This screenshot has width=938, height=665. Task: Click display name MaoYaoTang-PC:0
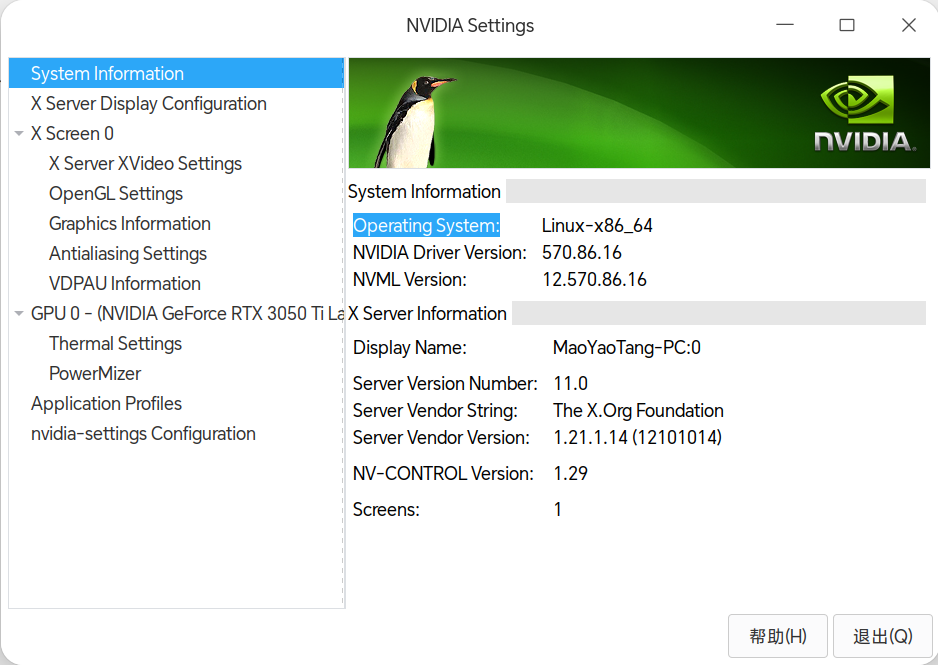click(x=627, y=347)
